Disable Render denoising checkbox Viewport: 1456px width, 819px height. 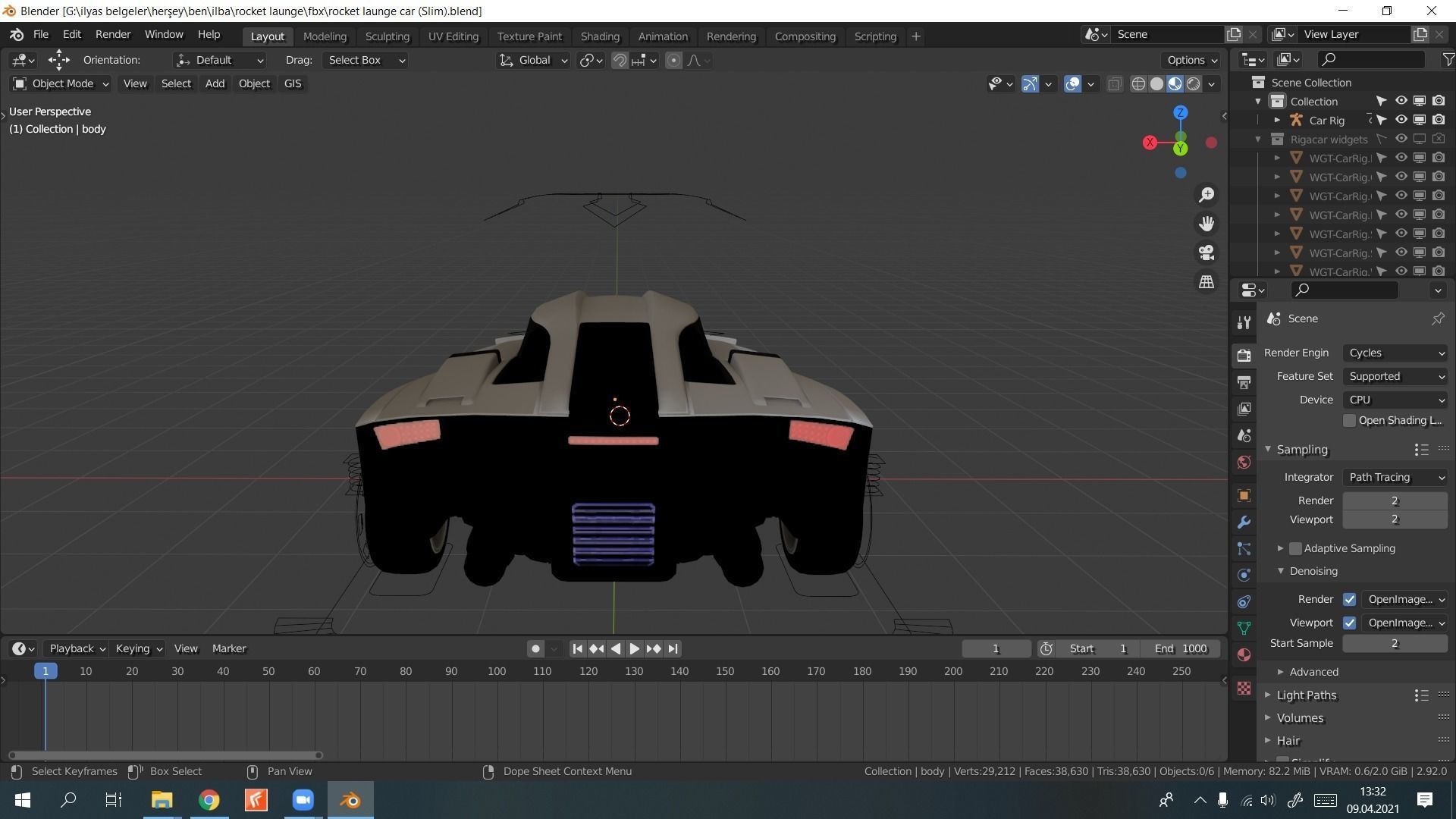pos(1349,599)
